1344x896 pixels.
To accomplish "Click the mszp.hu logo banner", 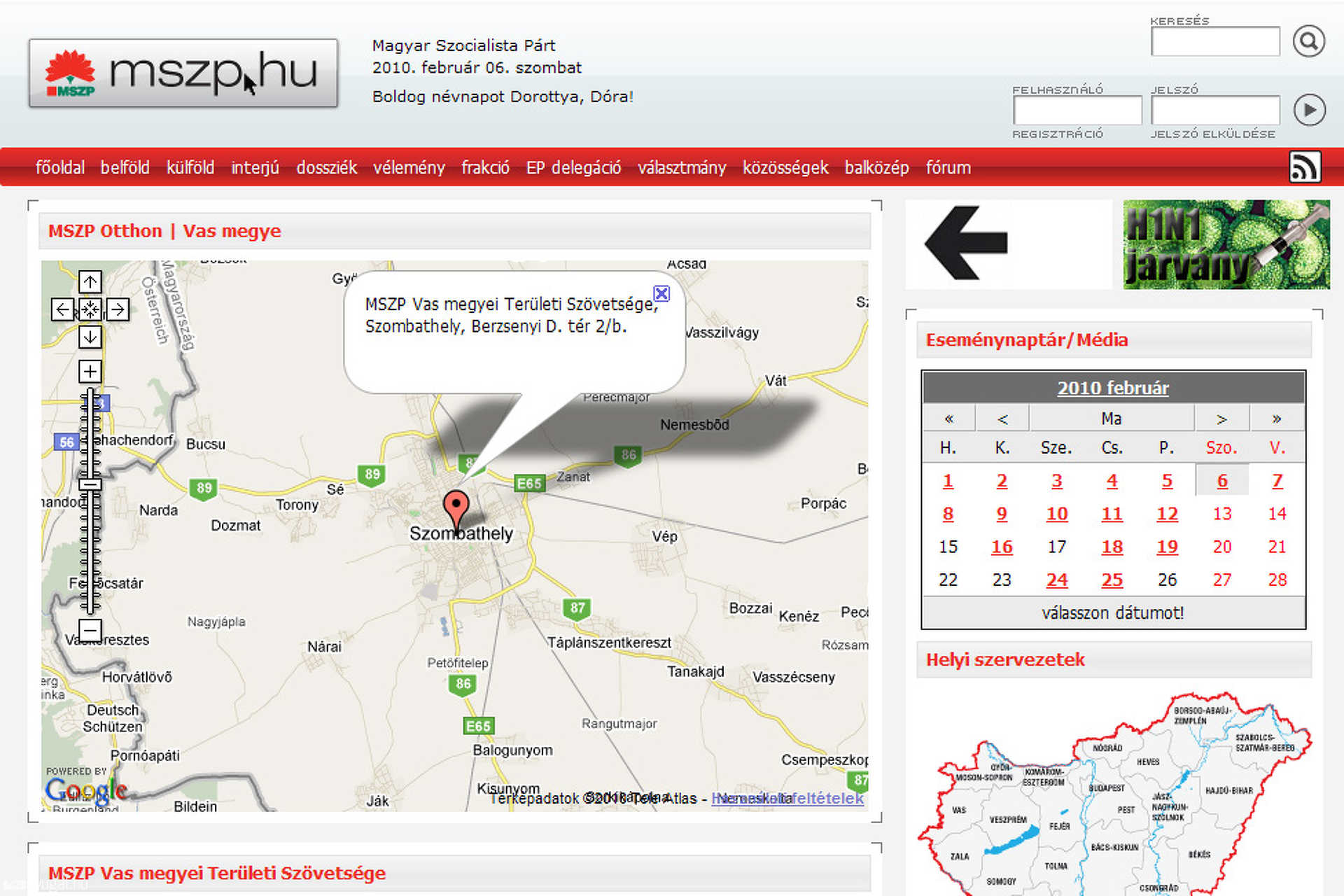I will tap(183, 73).
